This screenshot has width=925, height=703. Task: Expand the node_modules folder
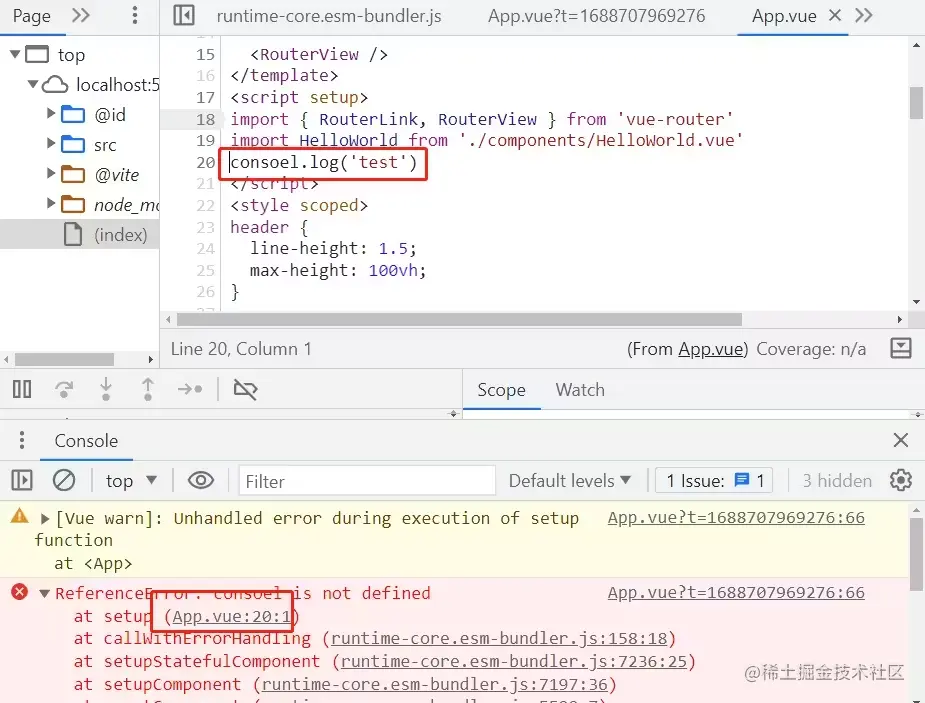51,203
